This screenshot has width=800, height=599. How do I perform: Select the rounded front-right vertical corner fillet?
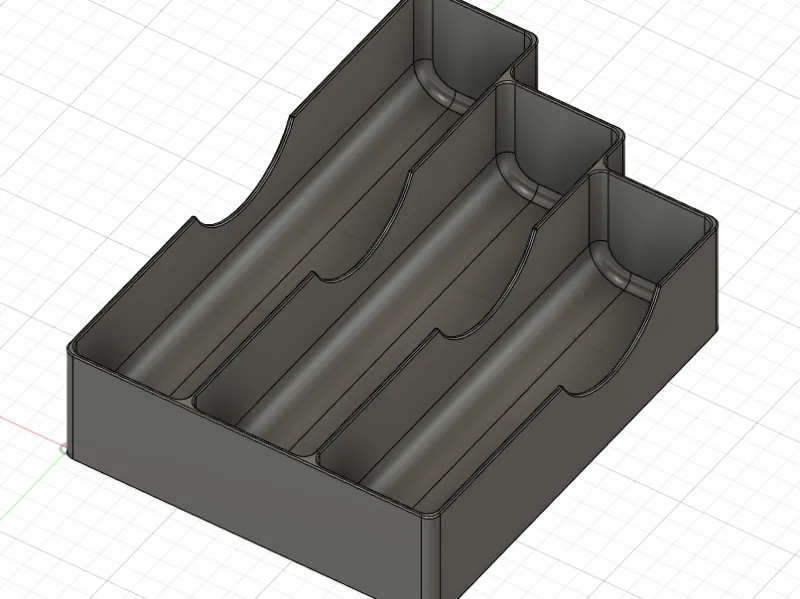(430, 559)
